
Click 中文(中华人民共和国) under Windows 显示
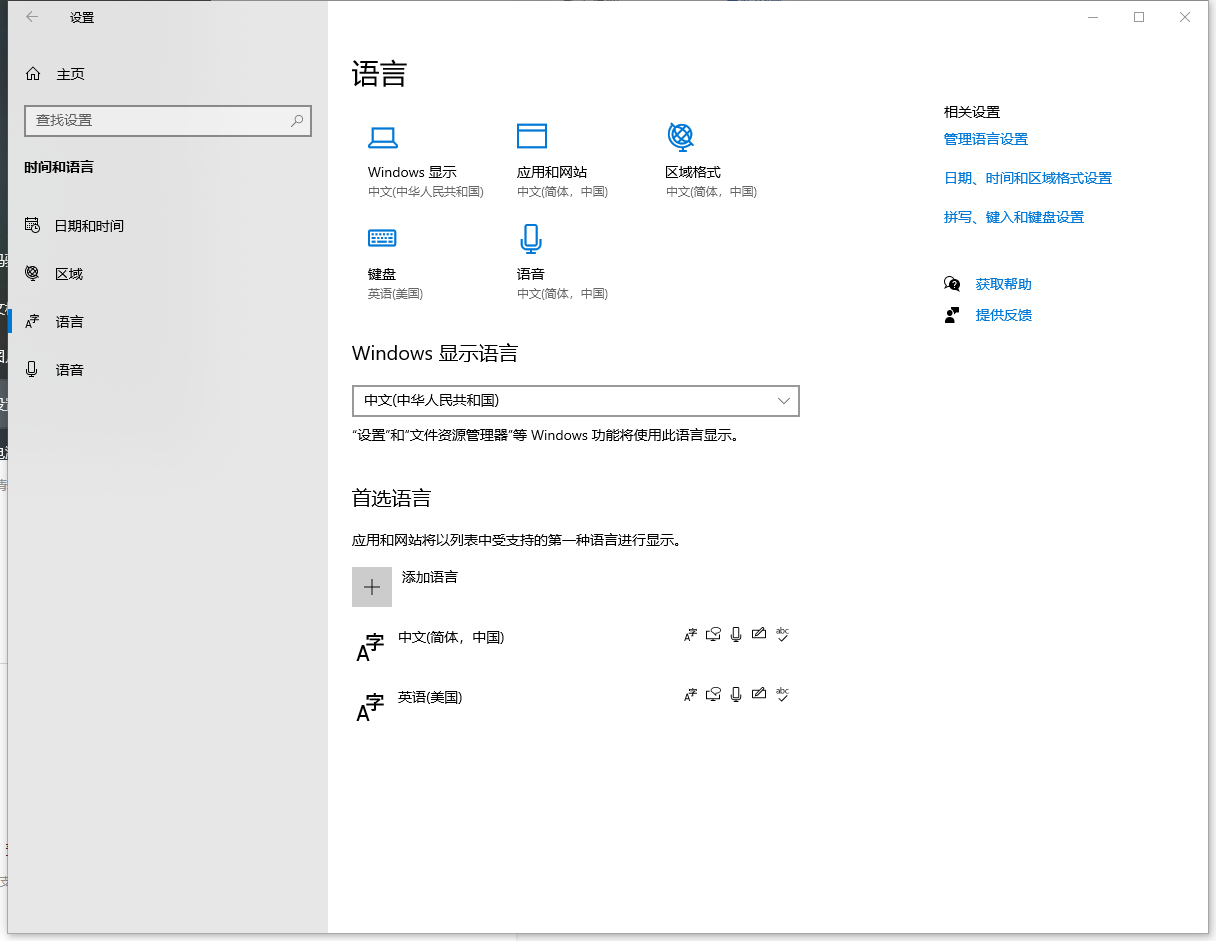tap(426, 192)
